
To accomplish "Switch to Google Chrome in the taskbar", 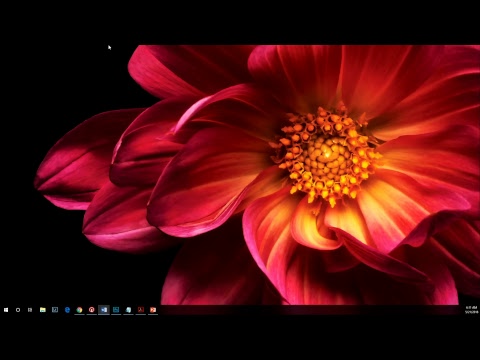I will click(x=79, y=310).
